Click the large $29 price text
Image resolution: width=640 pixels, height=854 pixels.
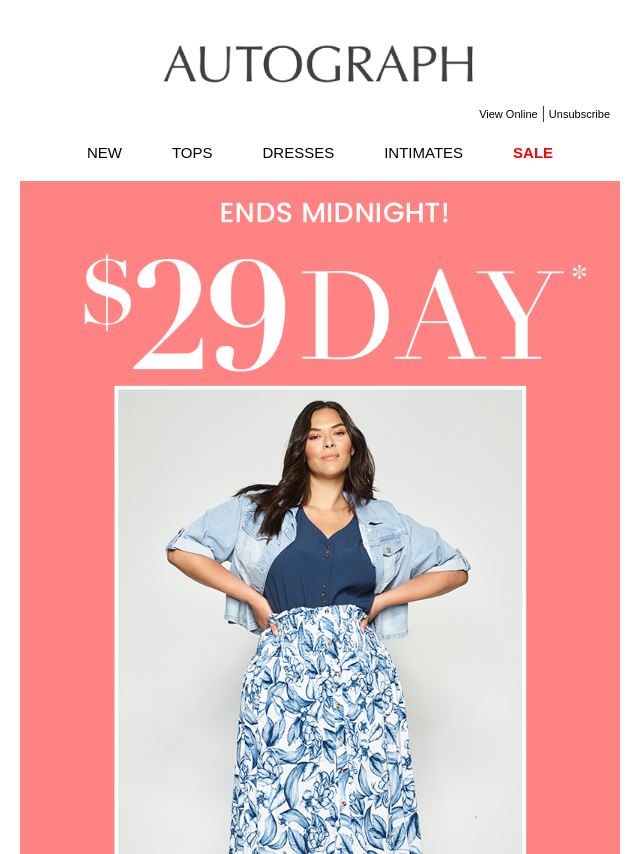(185, 313)
